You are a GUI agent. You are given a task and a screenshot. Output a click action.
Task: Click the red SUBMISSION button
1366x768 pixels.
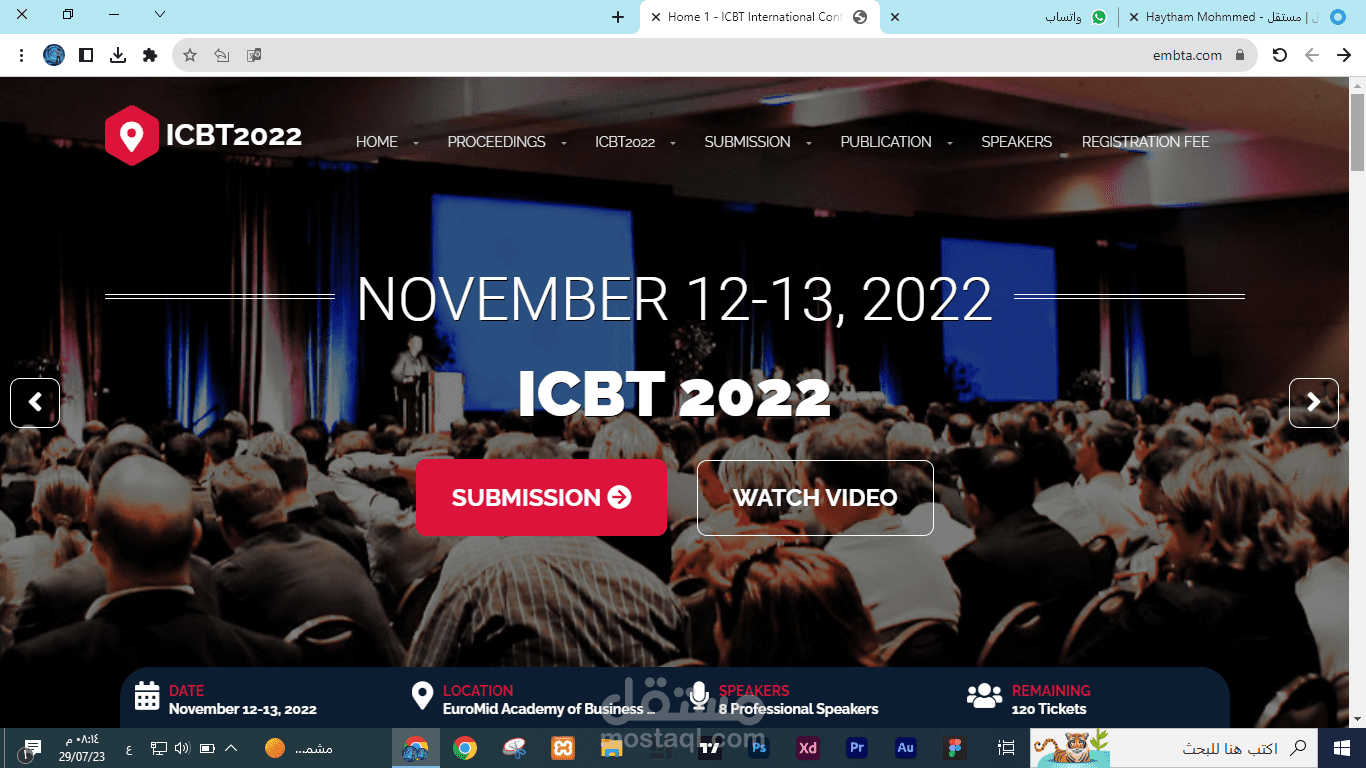(x=541, y=498)
